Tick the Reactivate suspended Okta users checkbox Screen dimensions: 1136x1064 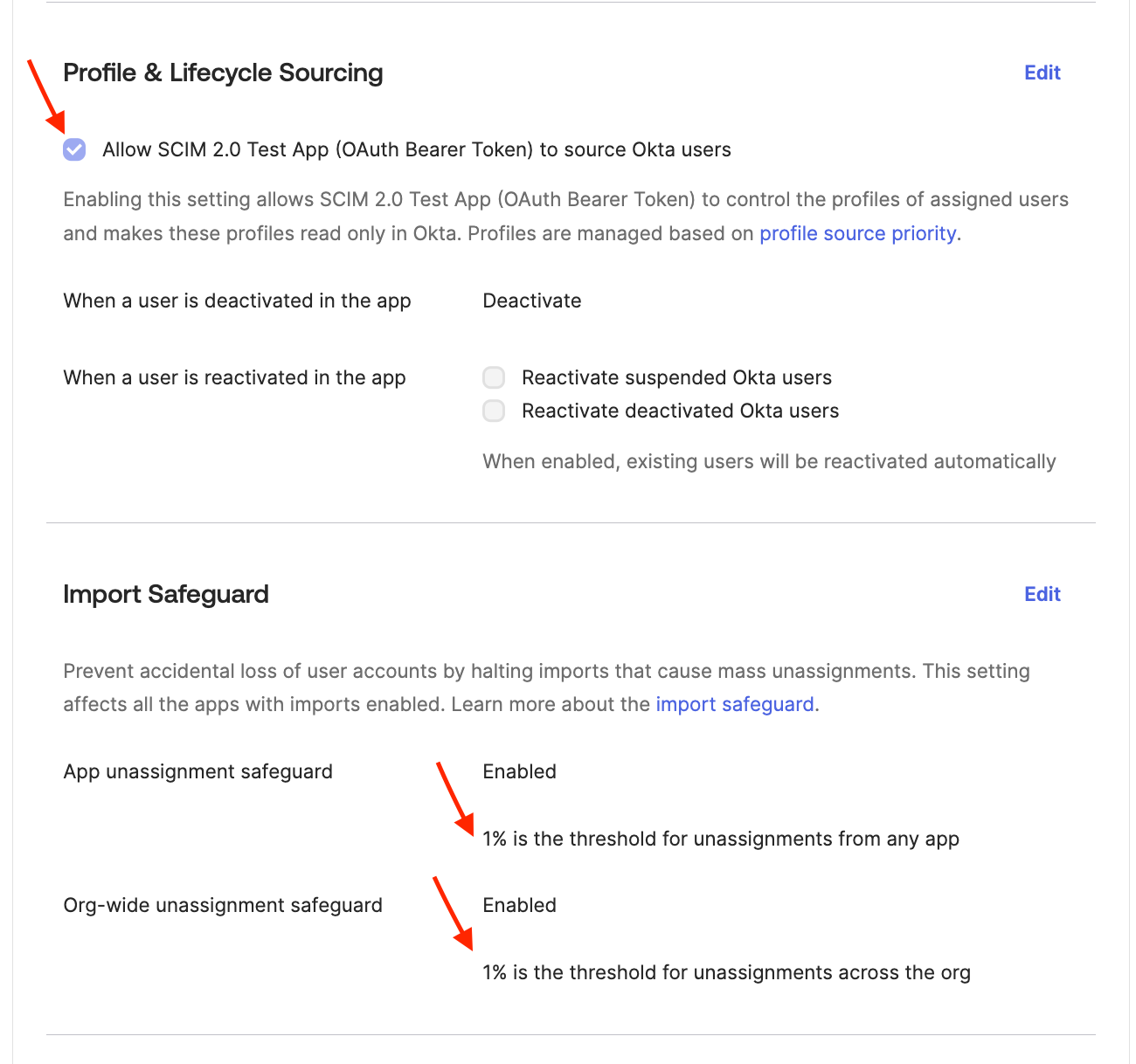click(x=494, y=377)
